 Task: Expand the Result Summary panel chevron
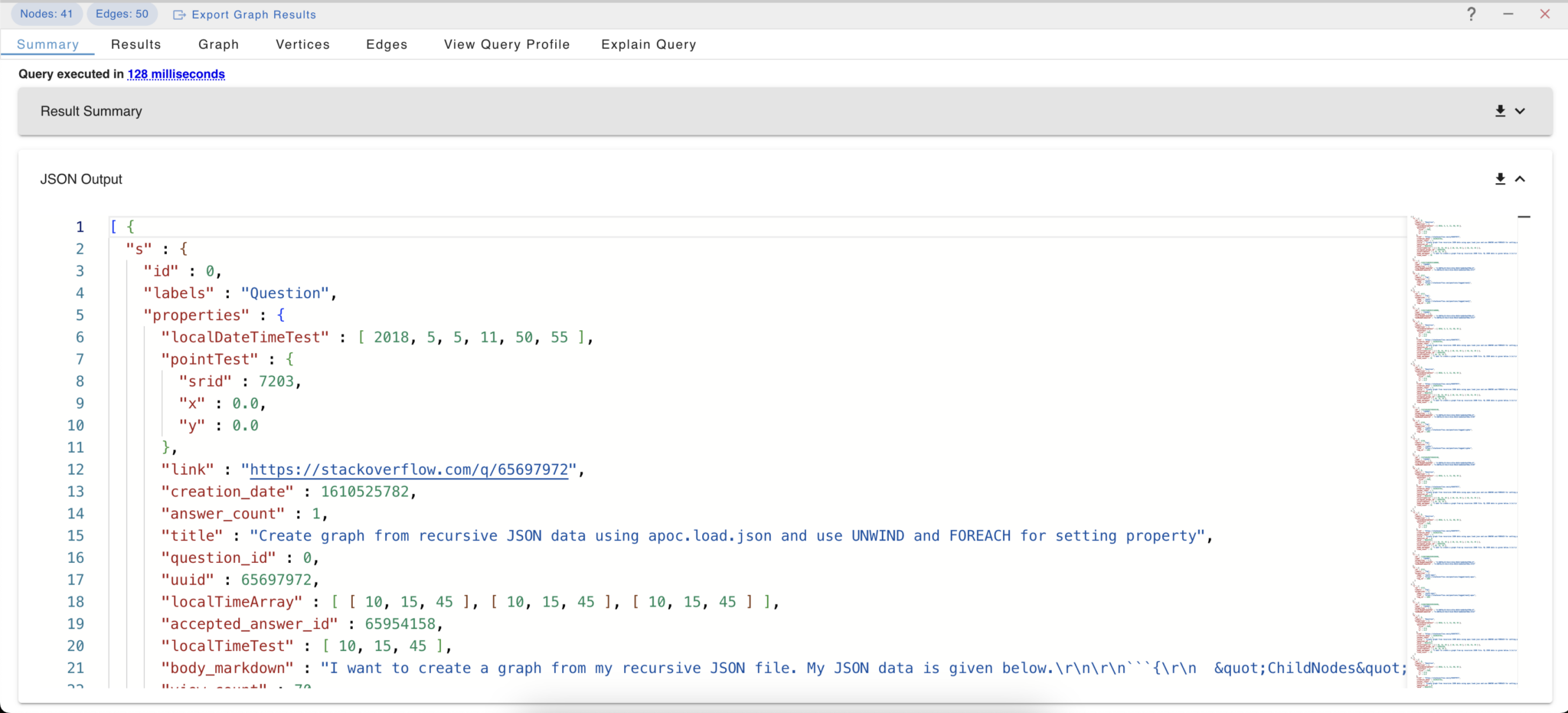(1520, 111)
